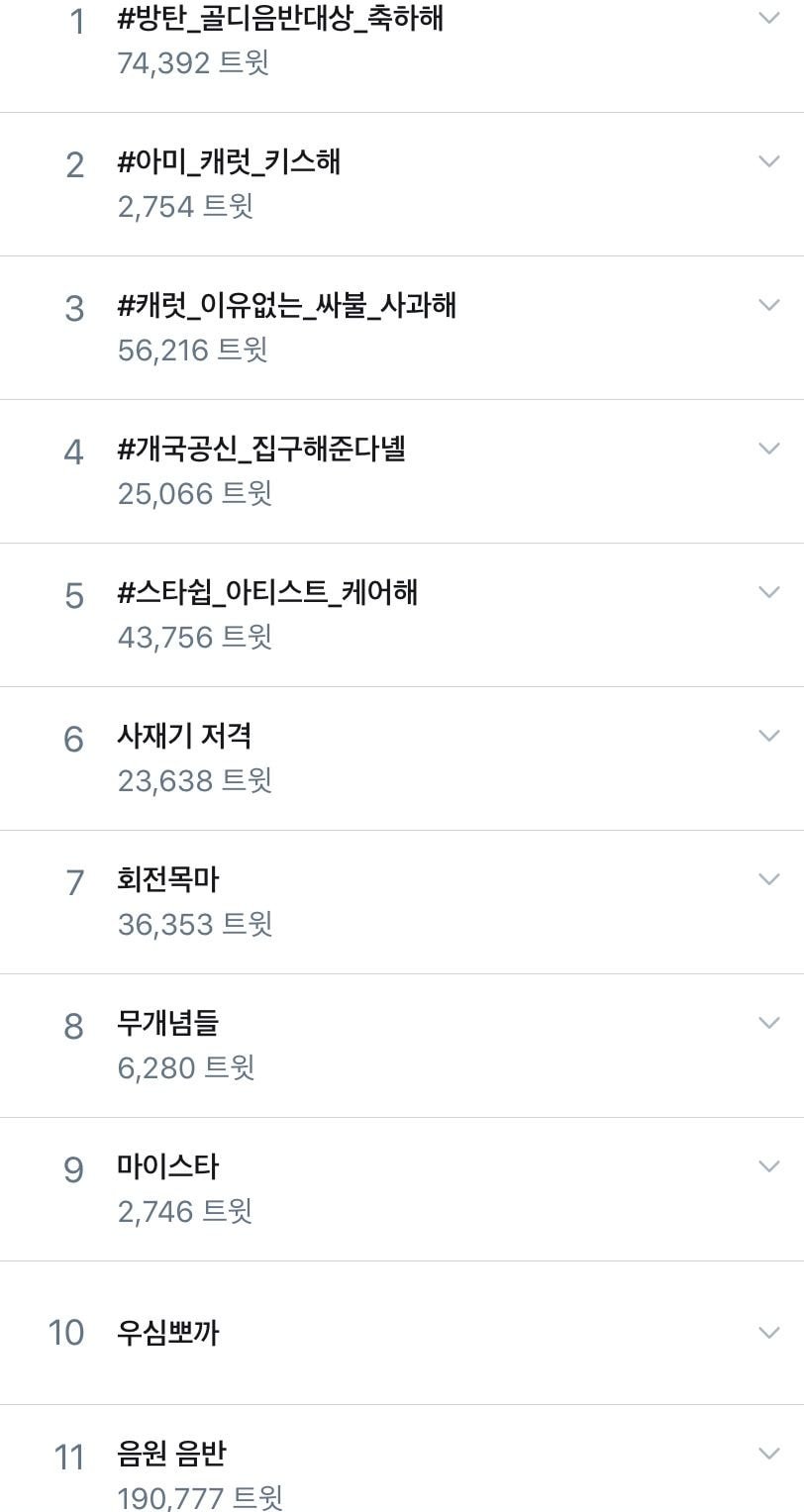The width and height of the screenshot is (804, 1512).
Task: Click chevron beside 사재기 저격
Action: pos(768,736)
